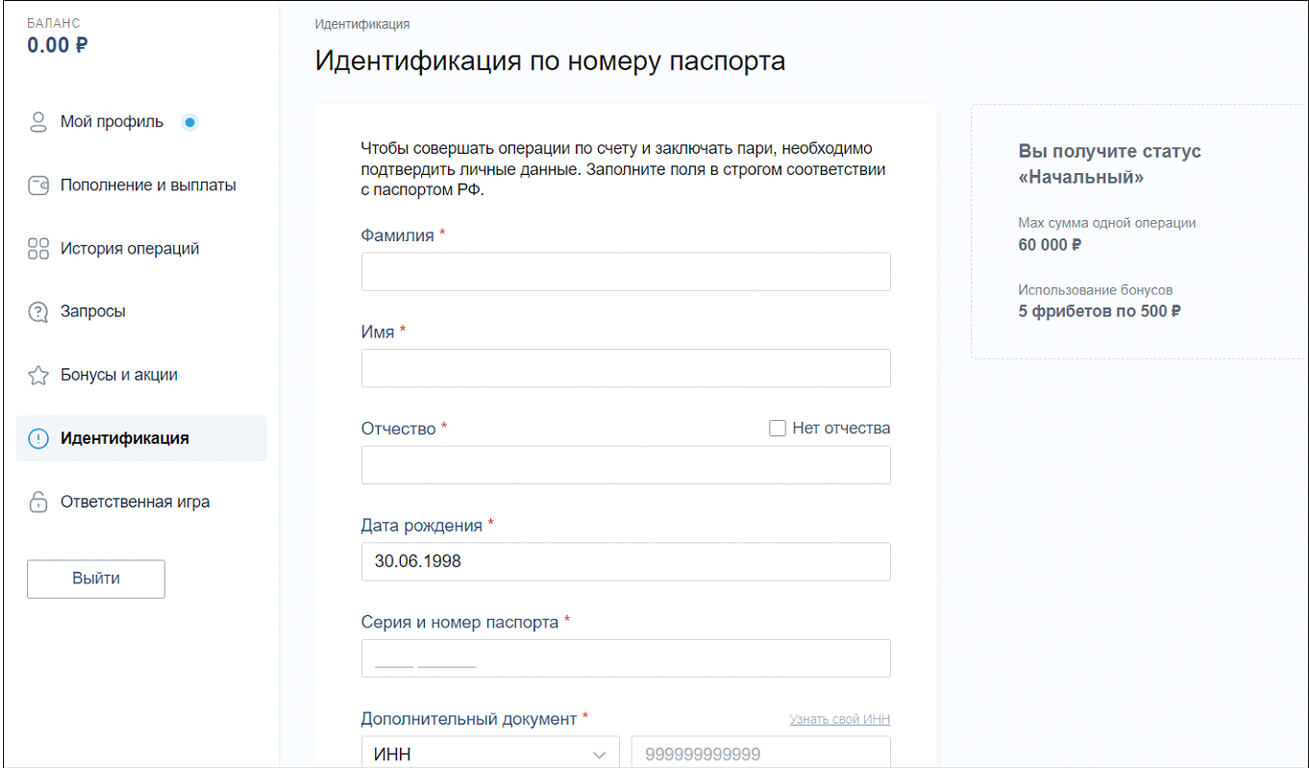Click the profile person icon
1309x768 pixels.
pos(39,122)
